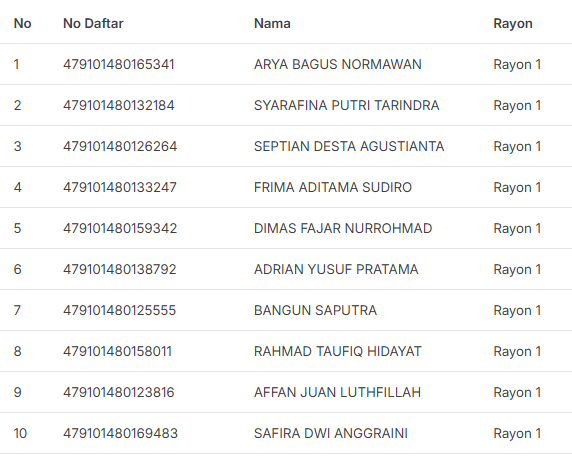Image resolution: width=572 pixels, height=464 pixels.
Task: Select the name ARYA BAGUS NORMAWAN
Action: [338, 64]
